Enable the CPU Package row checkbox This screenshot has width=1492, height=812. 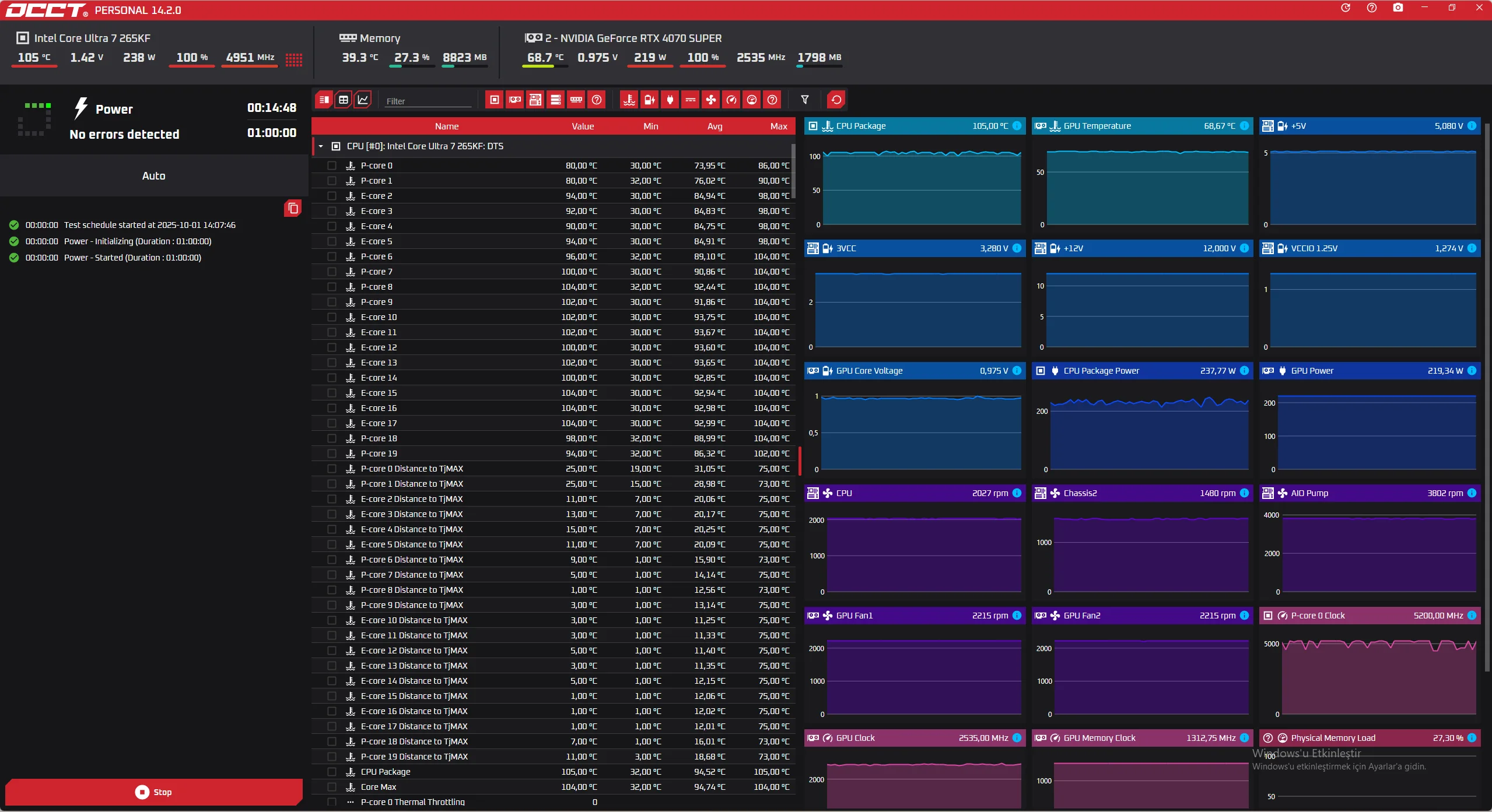tap(332, 772)
